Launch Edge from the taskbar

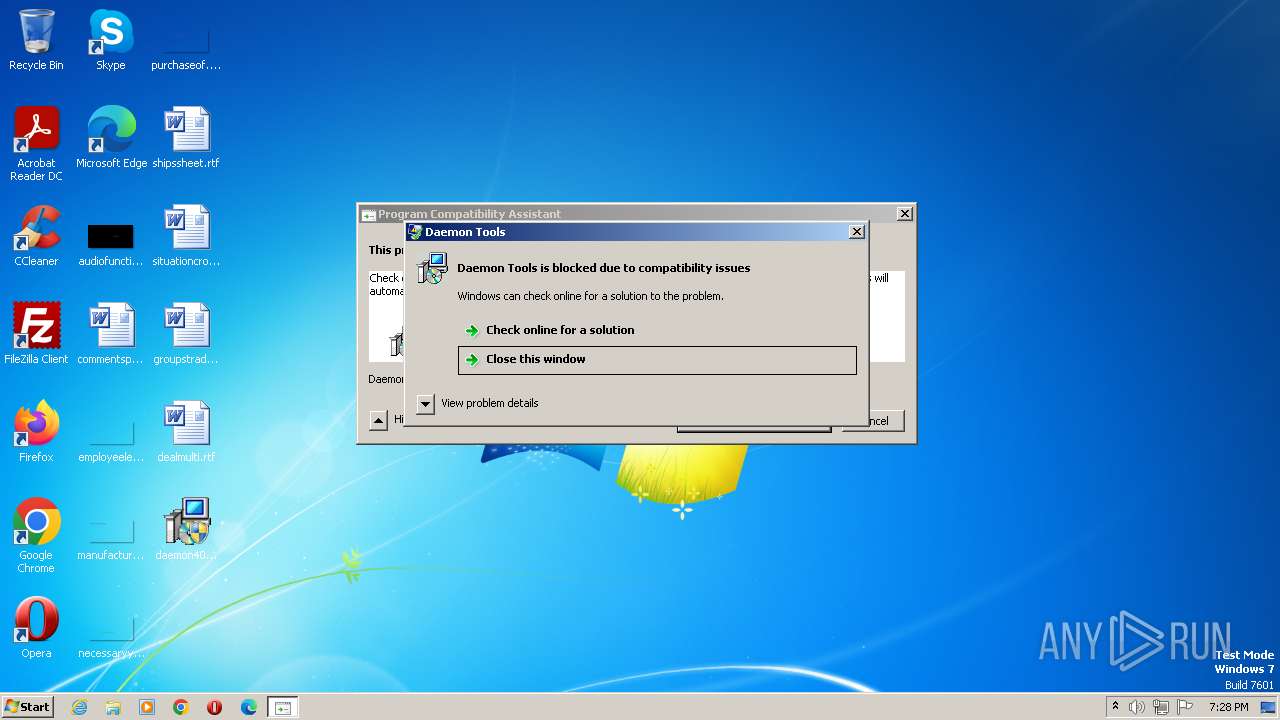(249, 707)
